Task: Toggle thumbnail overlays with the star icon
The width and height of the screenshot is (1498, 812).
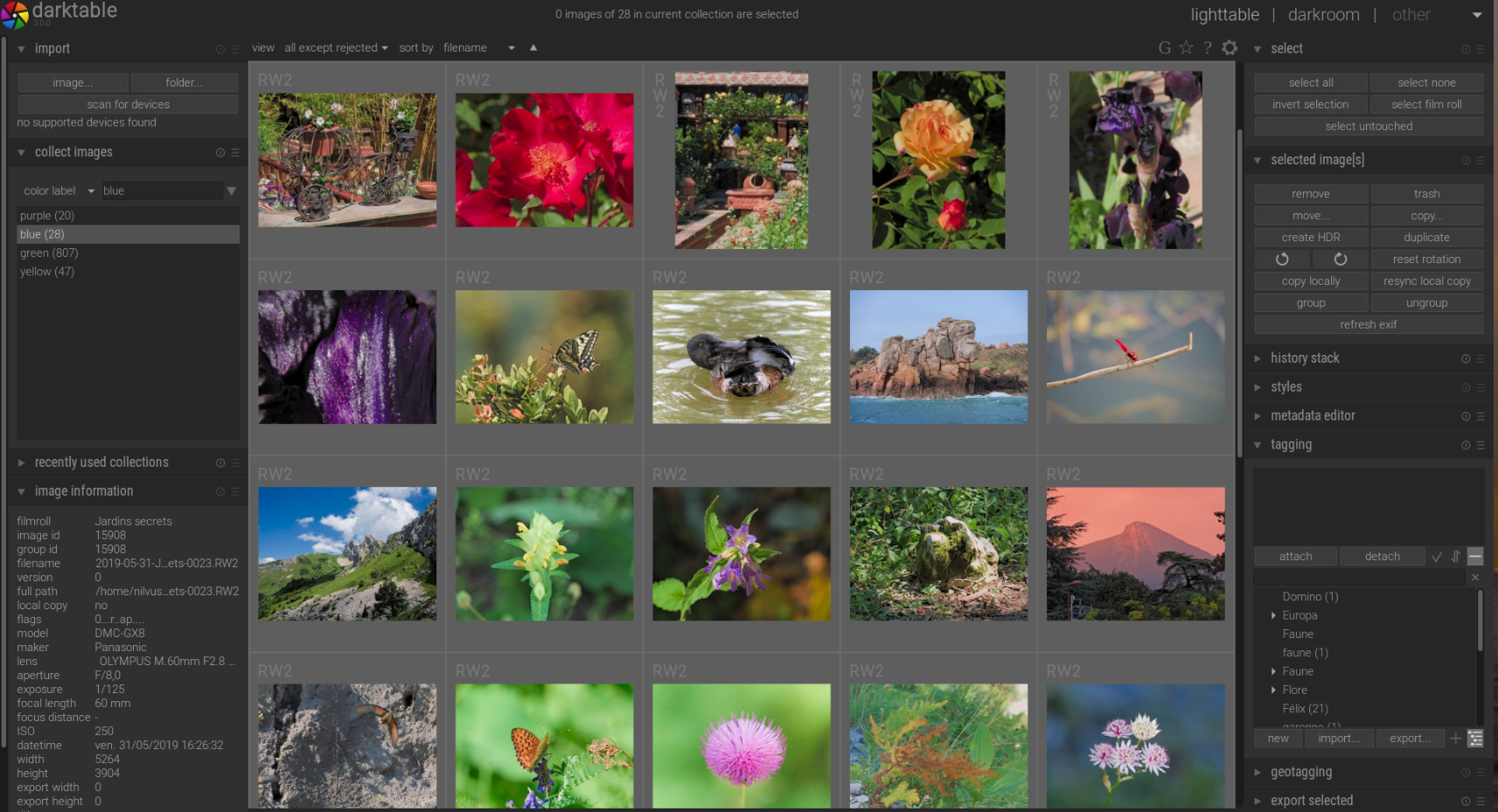Action: (1186, 48)
